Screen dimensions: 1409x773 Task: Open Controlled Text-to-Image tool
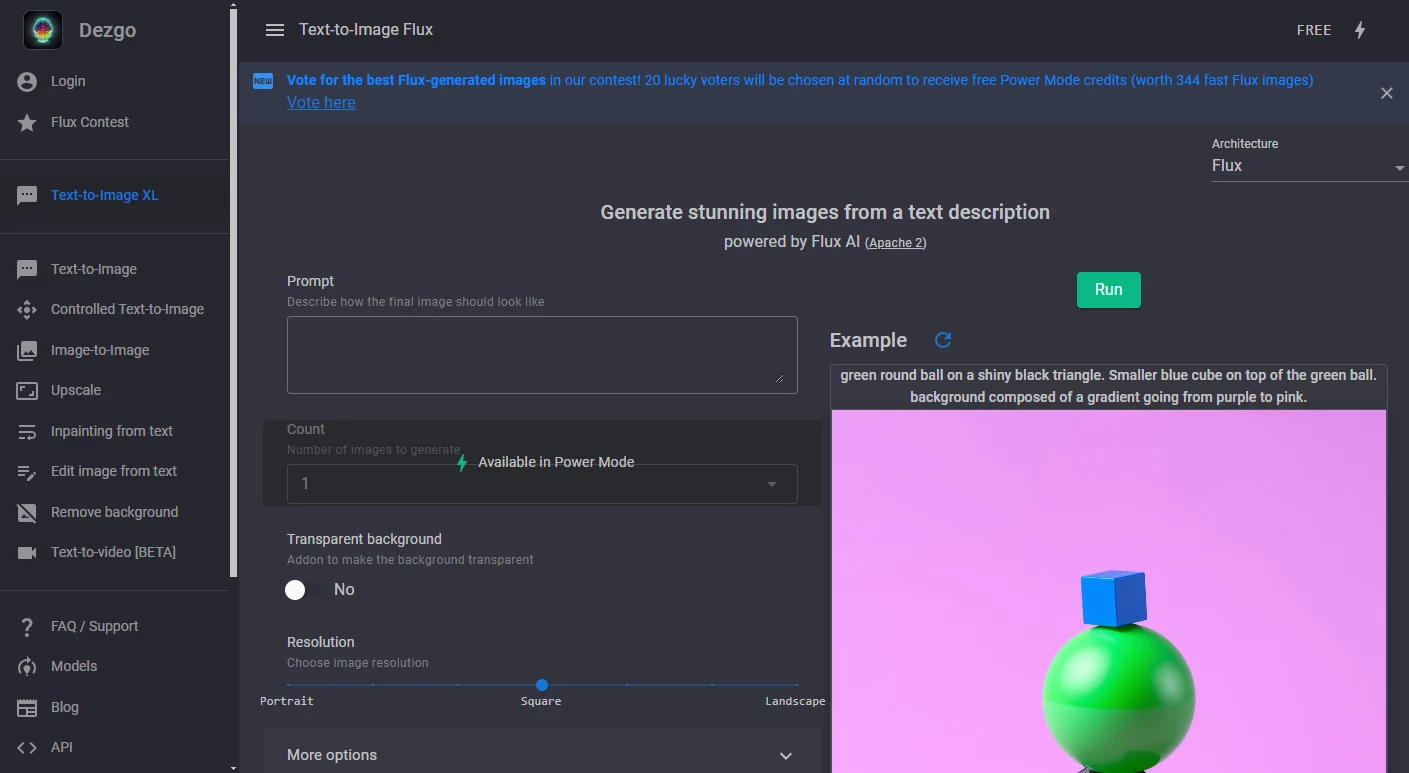127,309
